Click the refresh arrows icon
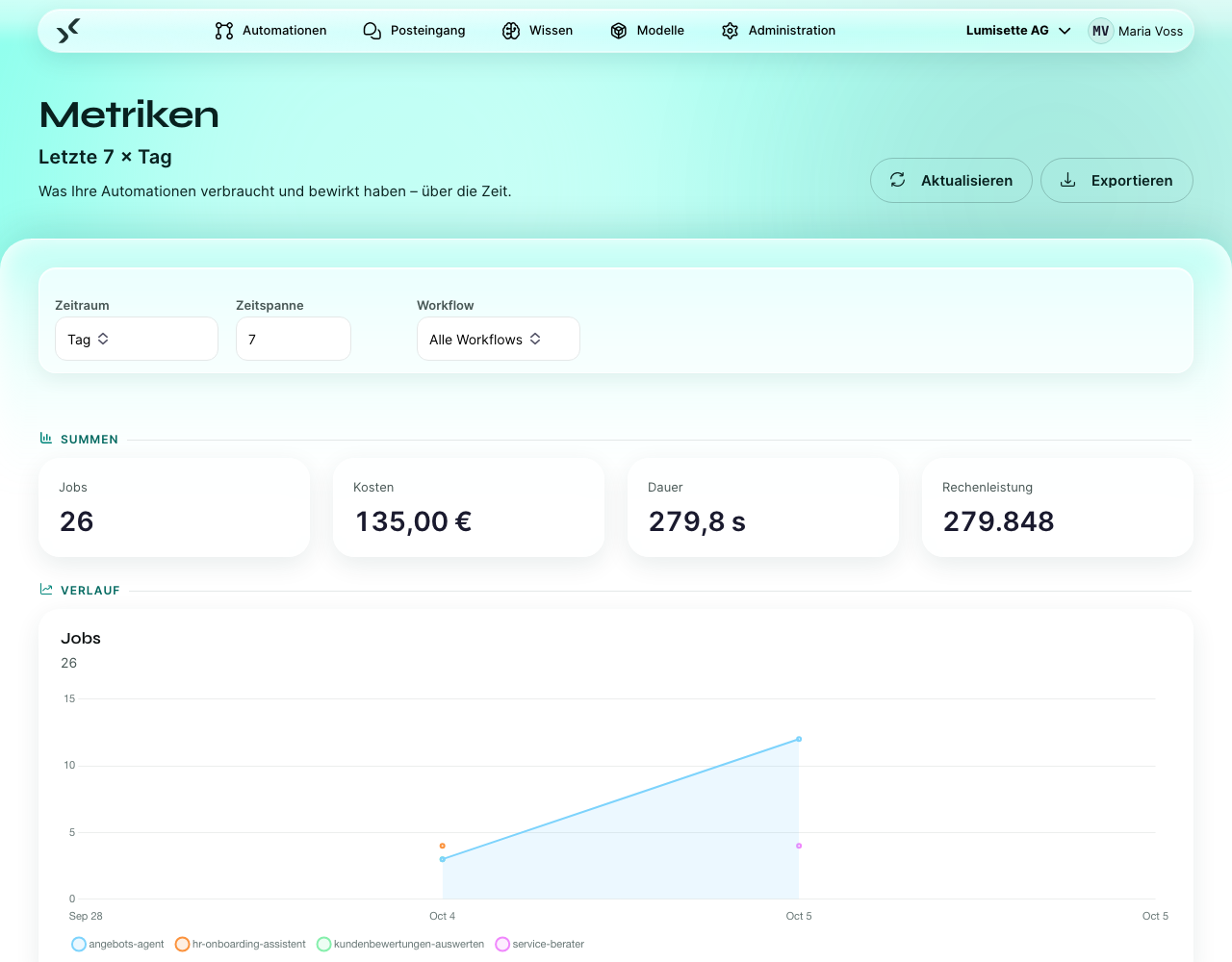This screenshot has width=1232, height=962. 898,180
